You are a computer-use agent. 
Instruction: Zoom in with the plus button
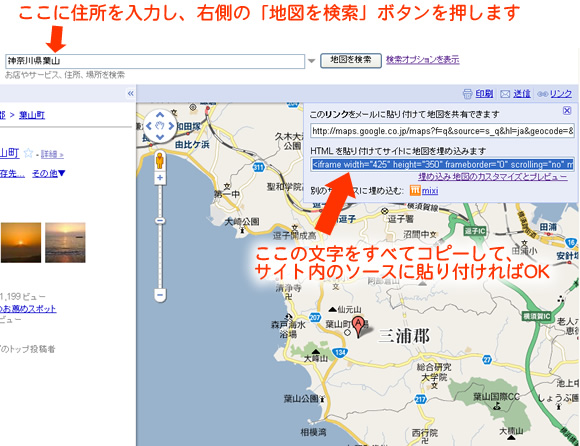(x=160, y=178)
